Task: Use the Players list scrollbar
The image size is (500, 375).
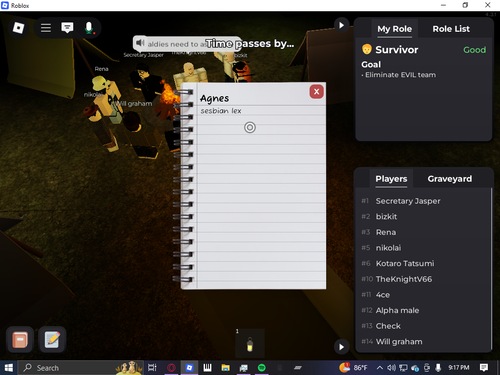Action: point(491,268)
